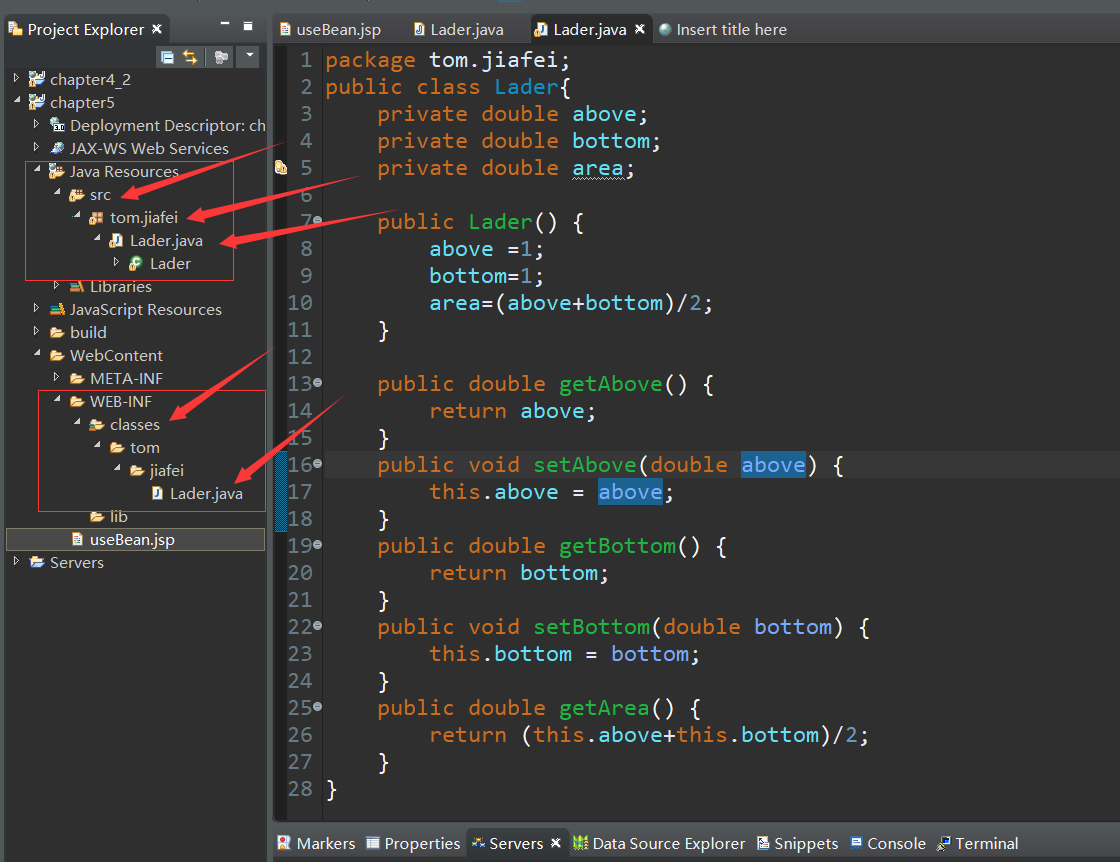Click the area field on line 5
Image resolution: width=1120 pixels, height=862 pixels.
(x=598, y=169)
